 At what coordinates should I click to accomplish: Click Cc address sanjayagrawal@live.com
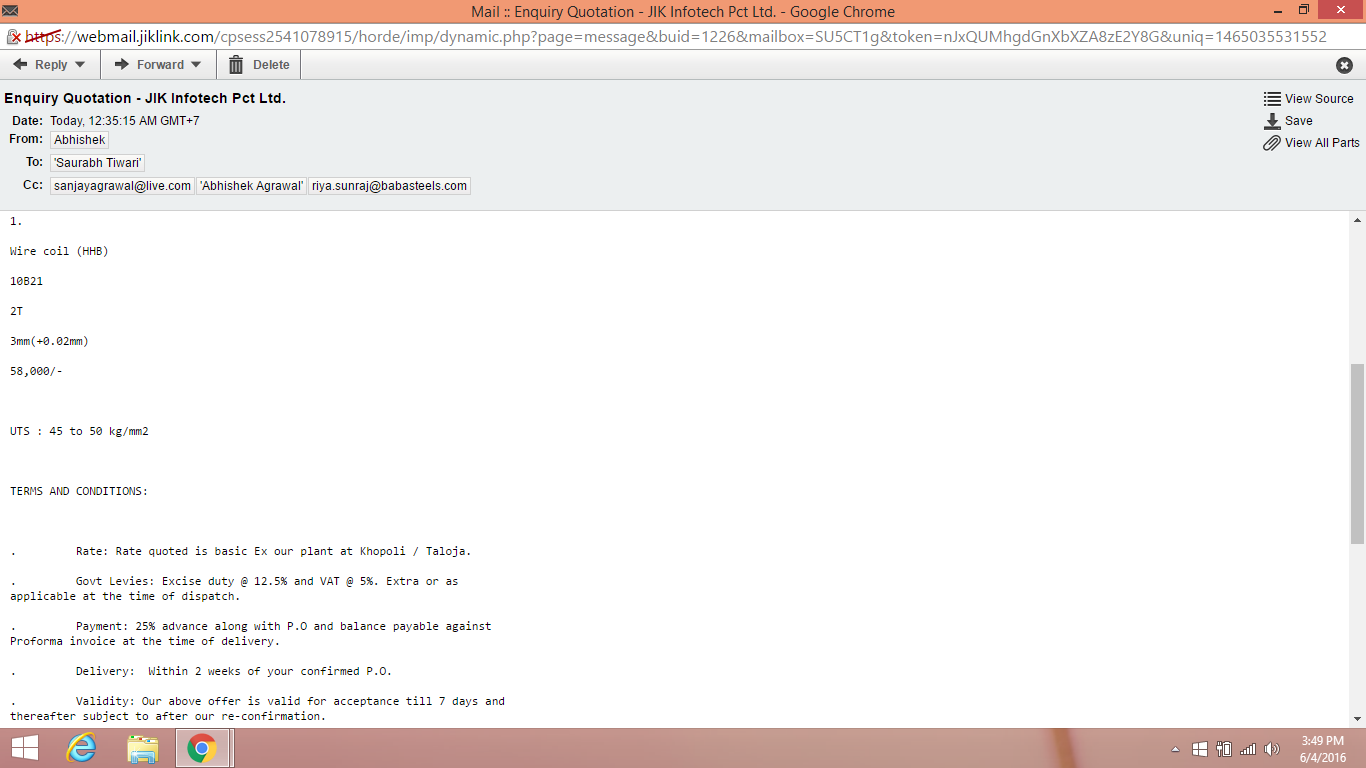122,186
